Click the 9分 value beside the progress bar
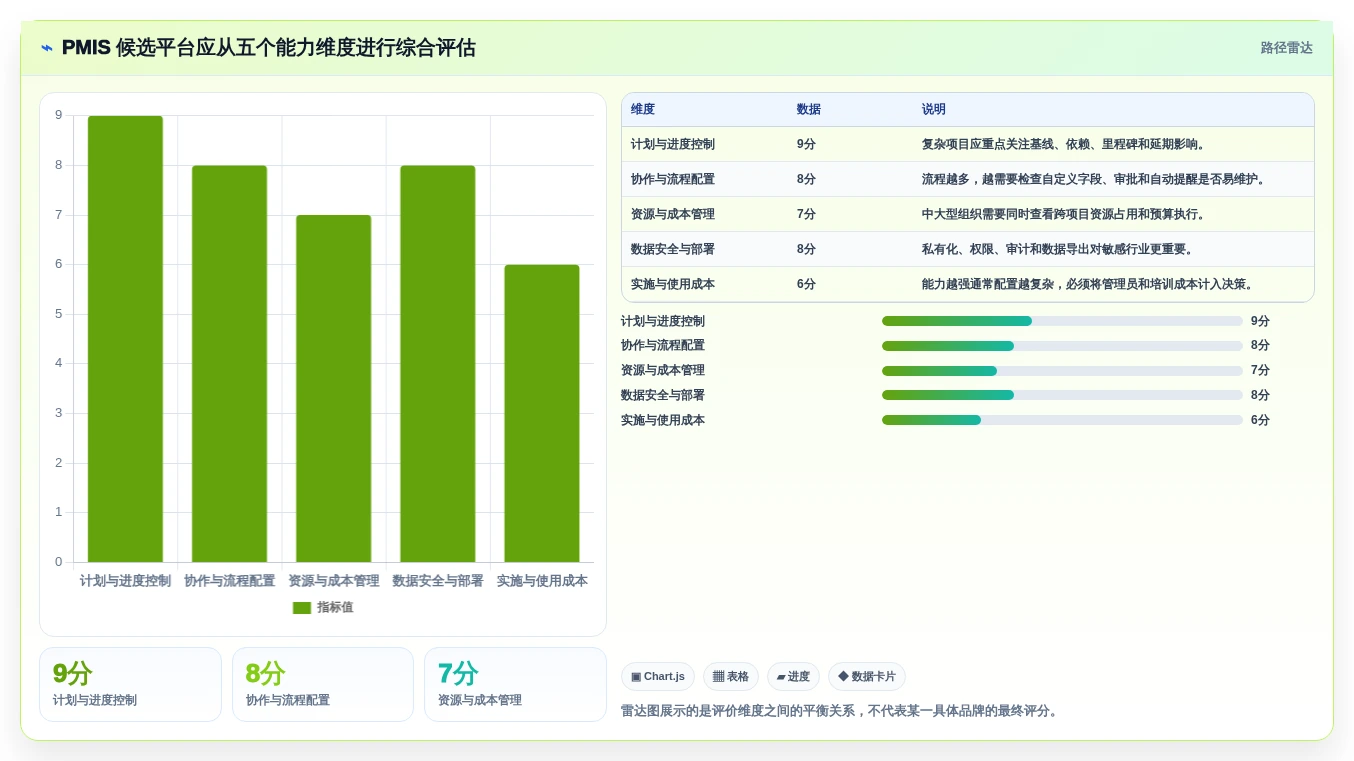Screen dimensions: 1354x761 [1260, 321]
